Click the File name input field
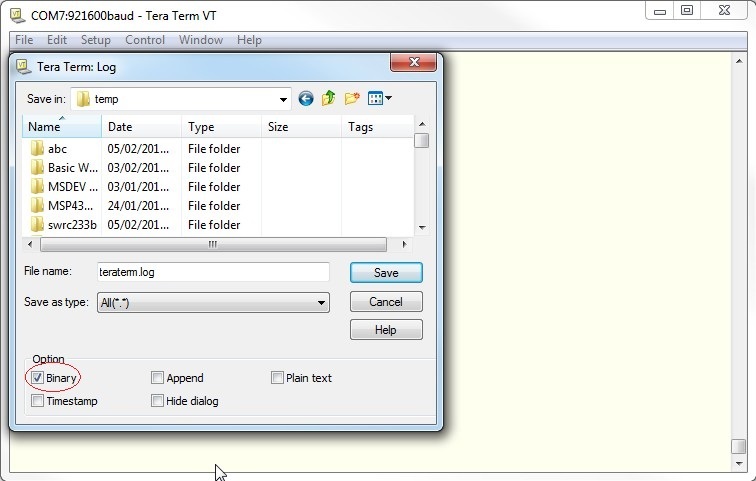 tap(213, 272)
